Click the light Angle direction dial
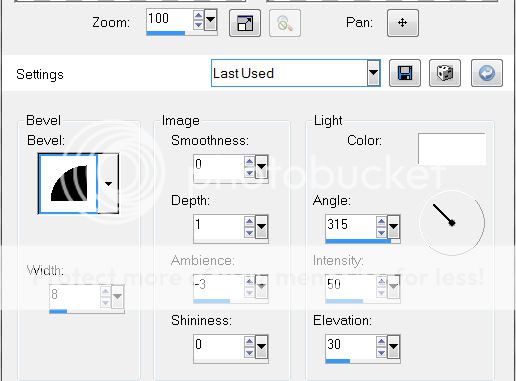This screenshot has height=381, width=516. pyautogui.click(x=452, y=222)
